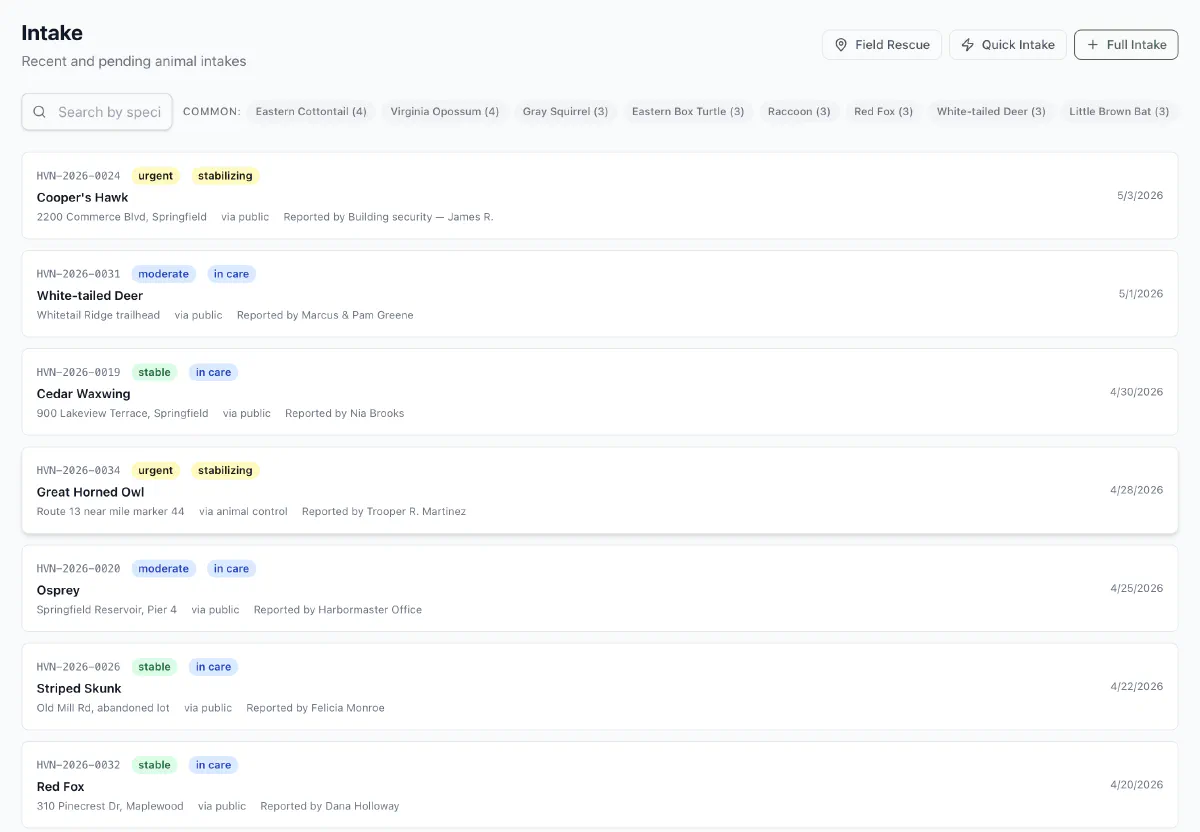The height and width of the screenshot is (832, 1200).
Task: Click in care badge on Striped Skunk
Action: pos(214,666)
